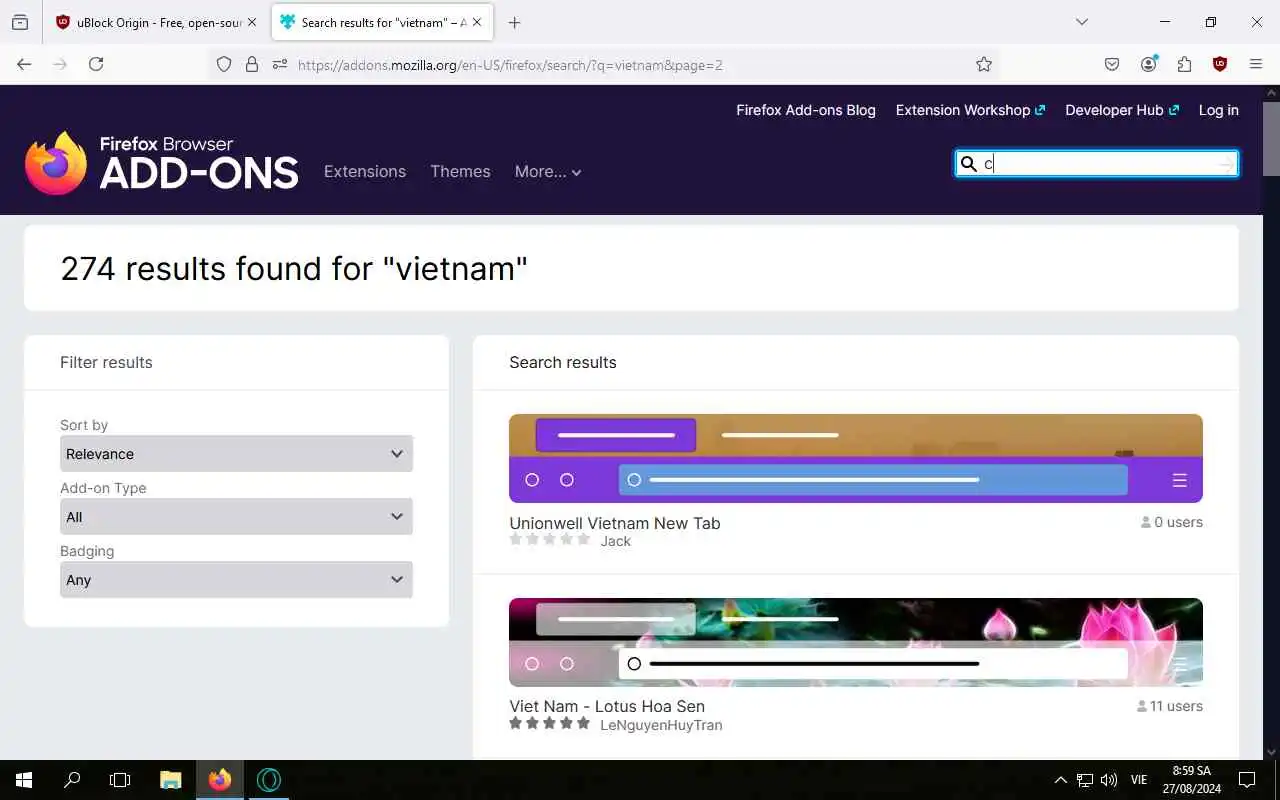Screen dimensions: 1280x800
Task: Open Windows taskbar search
Action: (72, 780)
